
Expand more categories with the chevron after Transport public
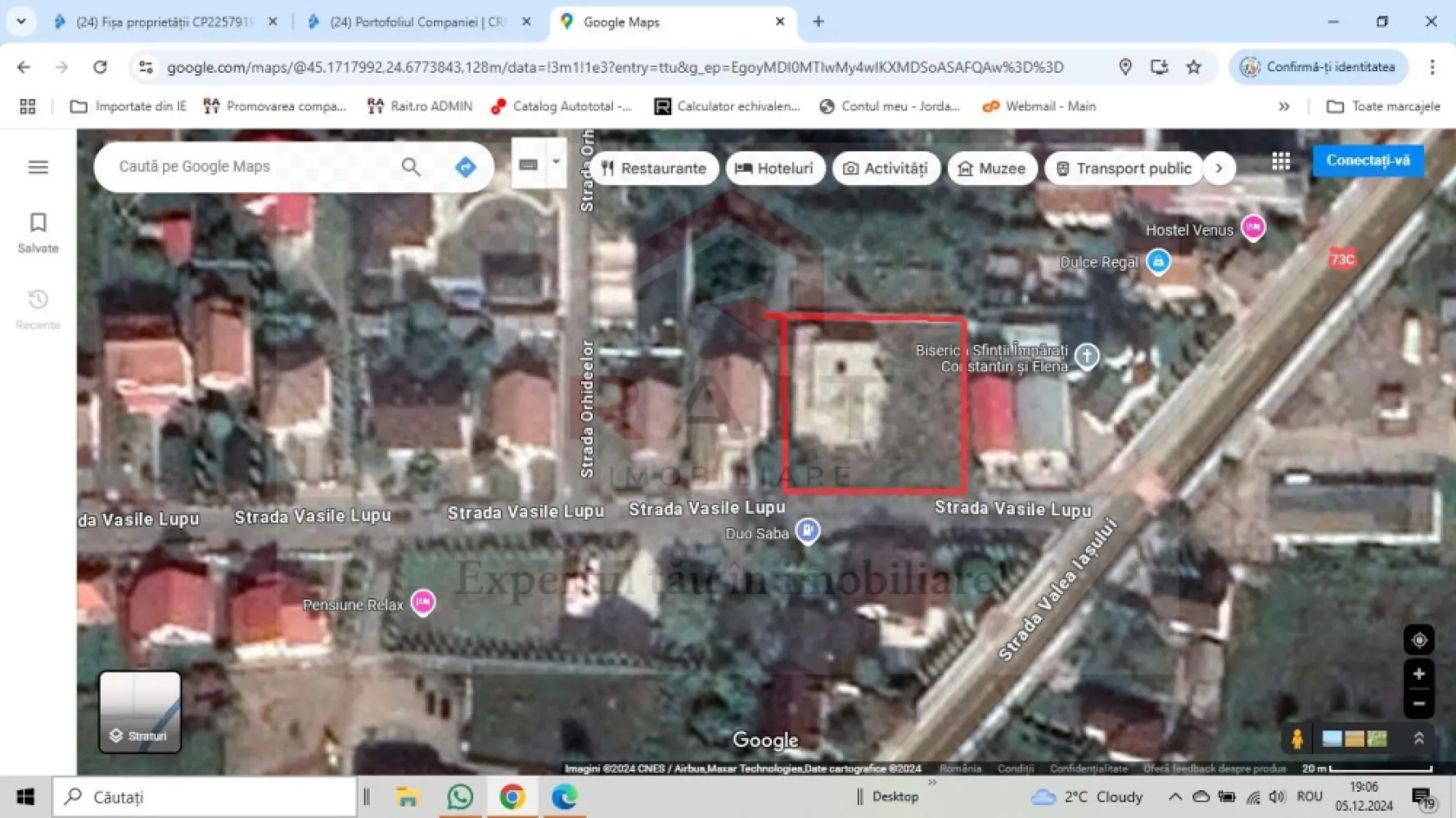click(x=1219, y=168)
